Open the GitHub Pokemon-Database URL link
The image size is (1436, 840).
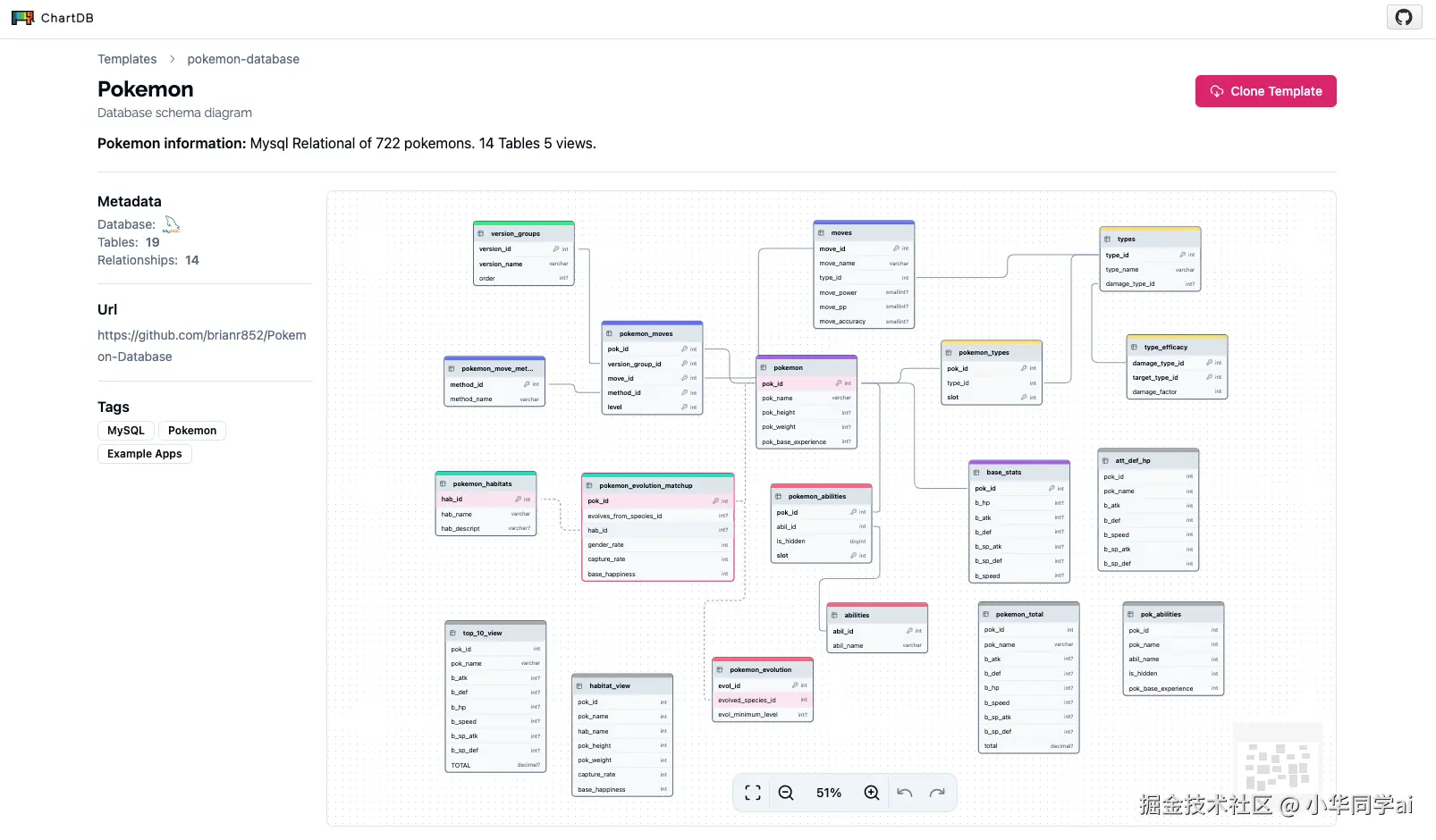201,346
